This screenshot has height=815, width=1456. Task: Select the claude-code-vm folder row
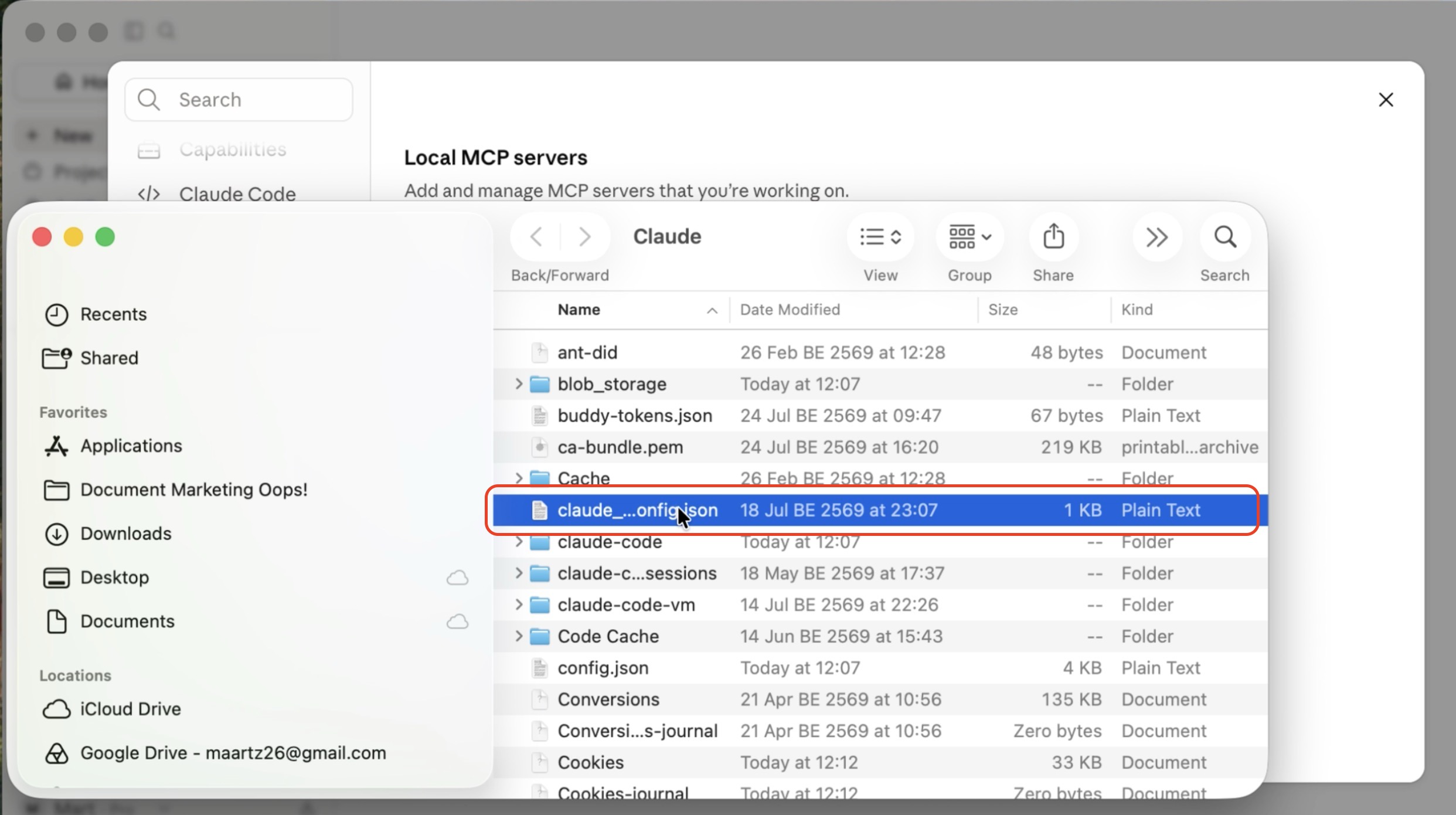(880, 605)
